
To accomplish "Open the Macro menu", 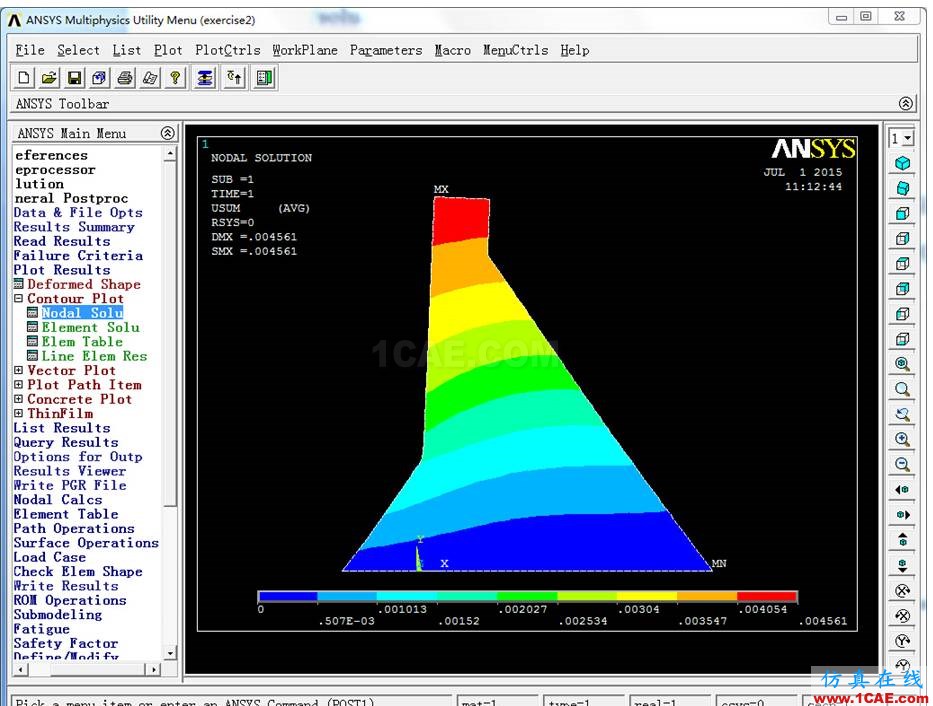I will pos(453,51).
